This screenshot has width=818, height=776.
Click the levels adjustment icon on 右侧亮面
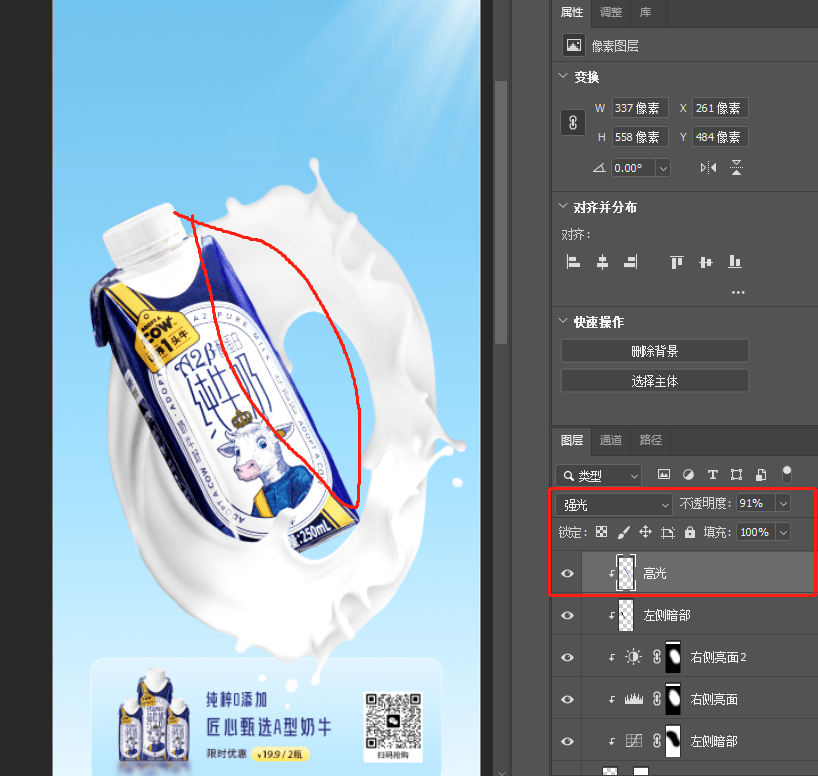(634, 699)
